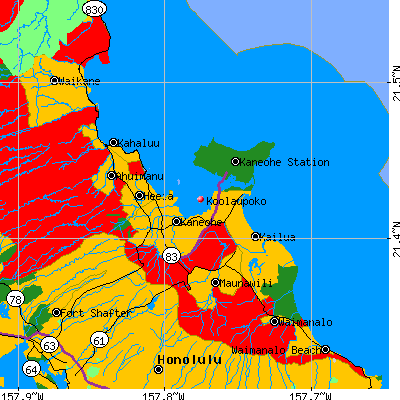Click the Kaneohe Station label

pos(284,162)
